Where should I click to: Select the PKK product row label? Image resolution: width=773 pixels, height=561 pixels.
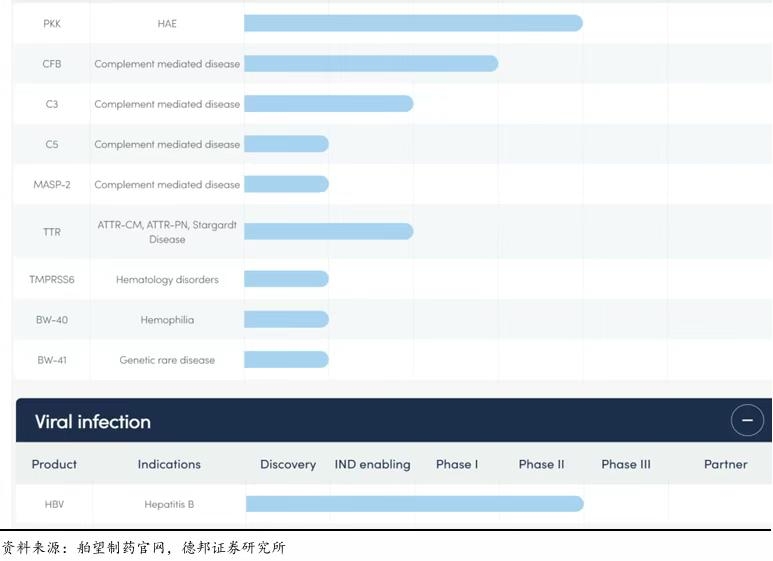(52, 23)
